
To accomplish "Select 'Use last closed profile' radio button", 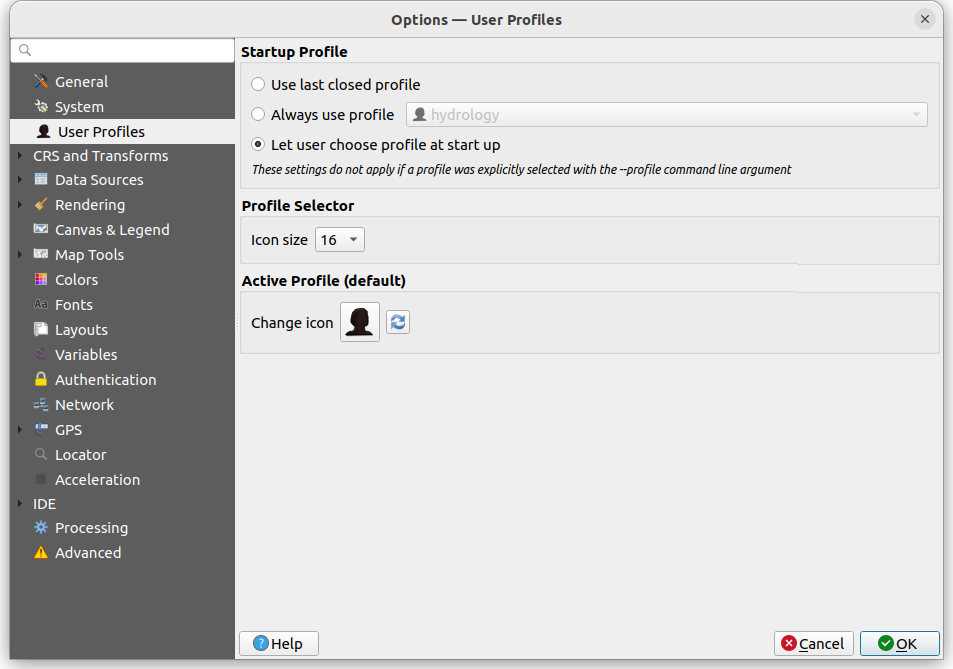I will pos(259,85).
